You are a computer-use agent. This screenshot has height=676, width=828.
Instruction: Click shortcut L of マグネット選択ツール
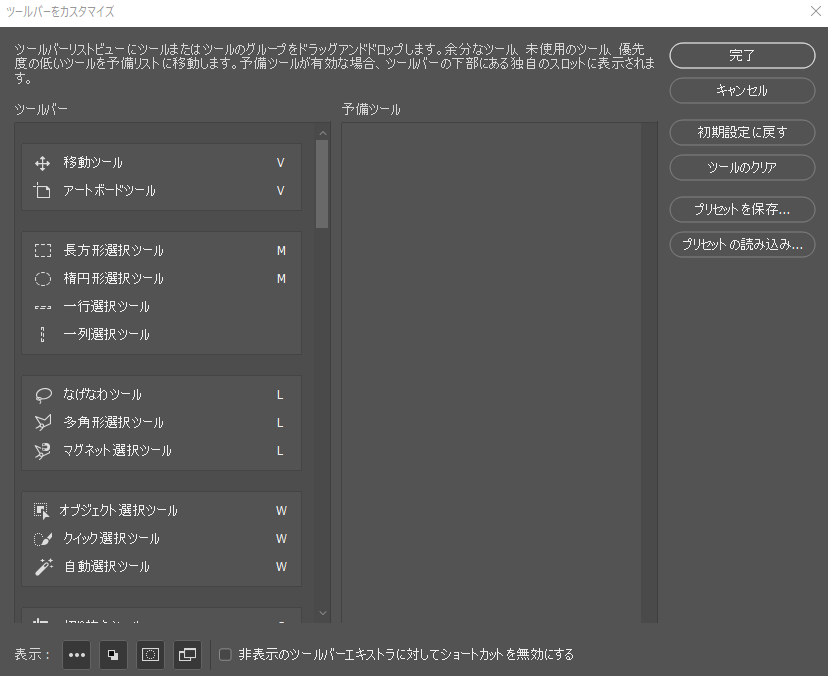coord(280,451)
